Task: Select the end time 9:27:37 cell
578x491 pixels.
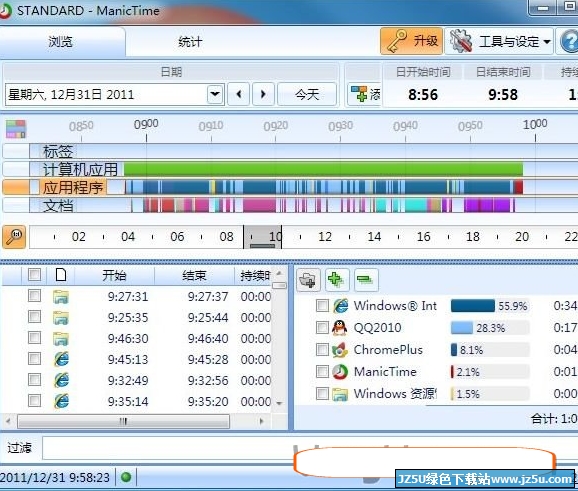Action: click(208, 296)
